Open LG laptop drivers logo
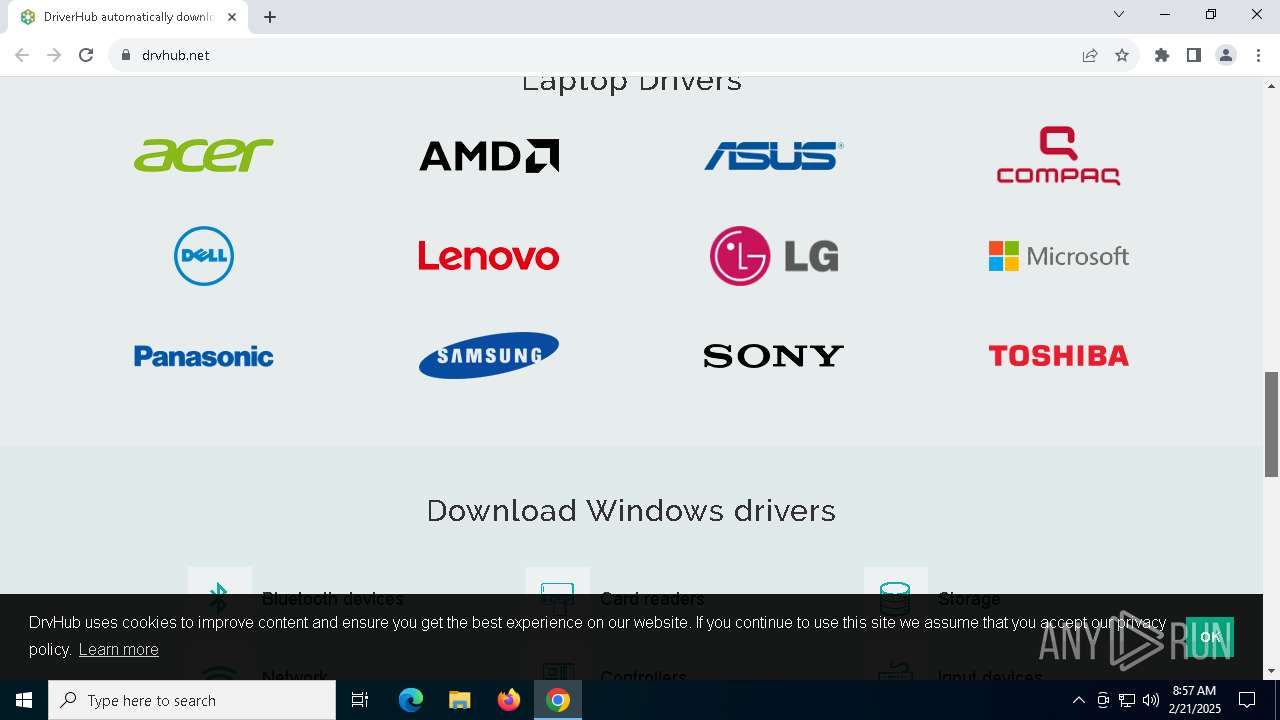The height and width of the screenshot is (720, 1280). point(774,256)
